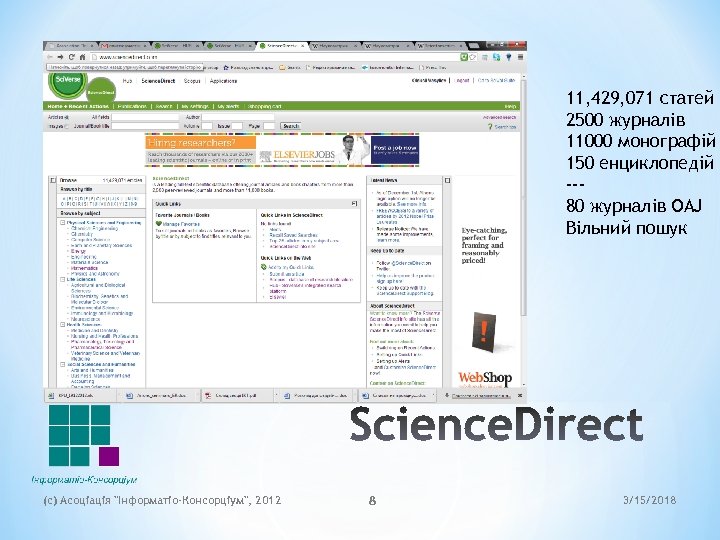Click the Journal/Book title input
The height and width of the screenshot is (540, 720).
coord(145,126)
